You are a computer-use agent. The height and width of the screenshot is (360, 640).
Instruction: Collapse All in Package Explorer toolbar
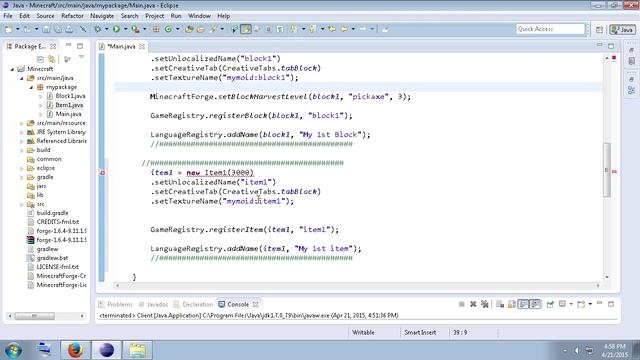(40, 59)
